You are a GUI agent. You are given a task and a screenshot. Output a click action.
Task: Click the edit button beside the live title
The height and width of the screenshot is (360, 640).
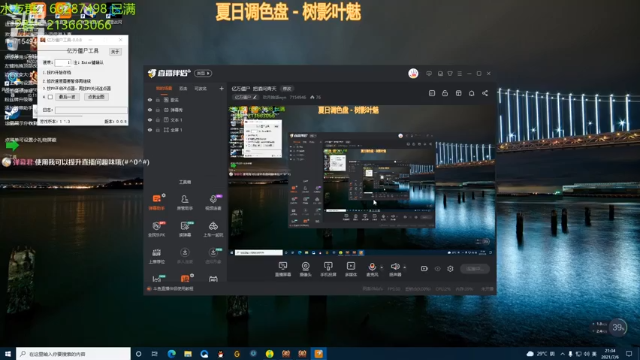point(287,89)
